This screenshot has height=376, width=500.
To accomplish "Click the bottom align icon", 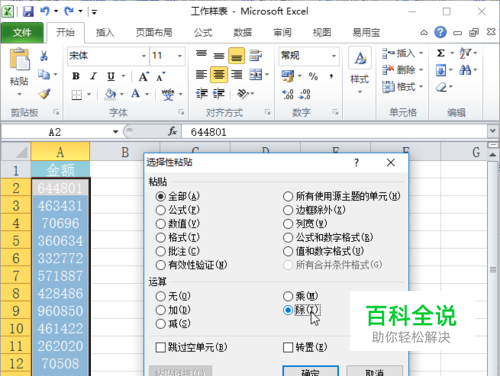I will point(236,56).
